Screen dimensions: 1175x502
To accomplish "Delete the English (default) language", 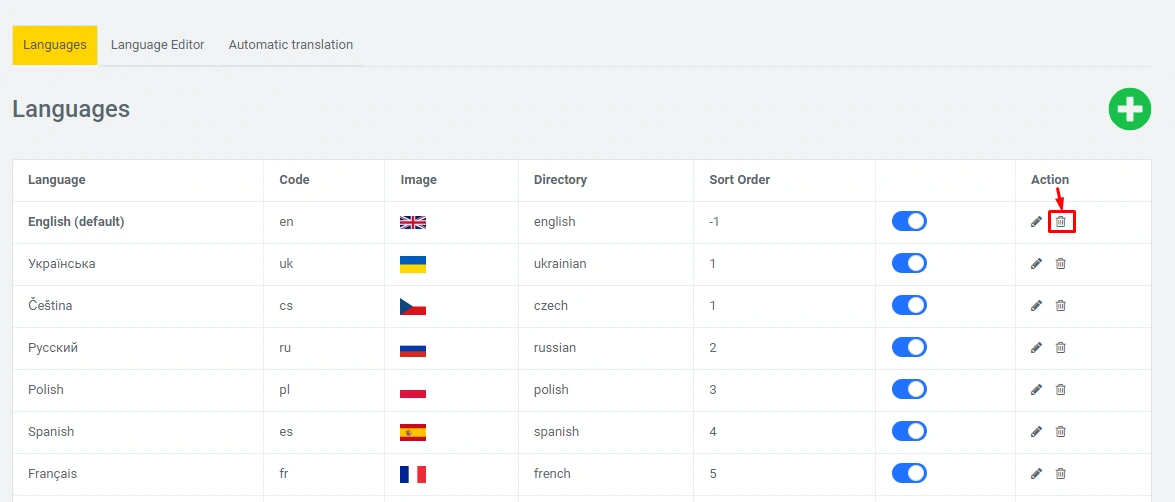I will coord(1061,222).
